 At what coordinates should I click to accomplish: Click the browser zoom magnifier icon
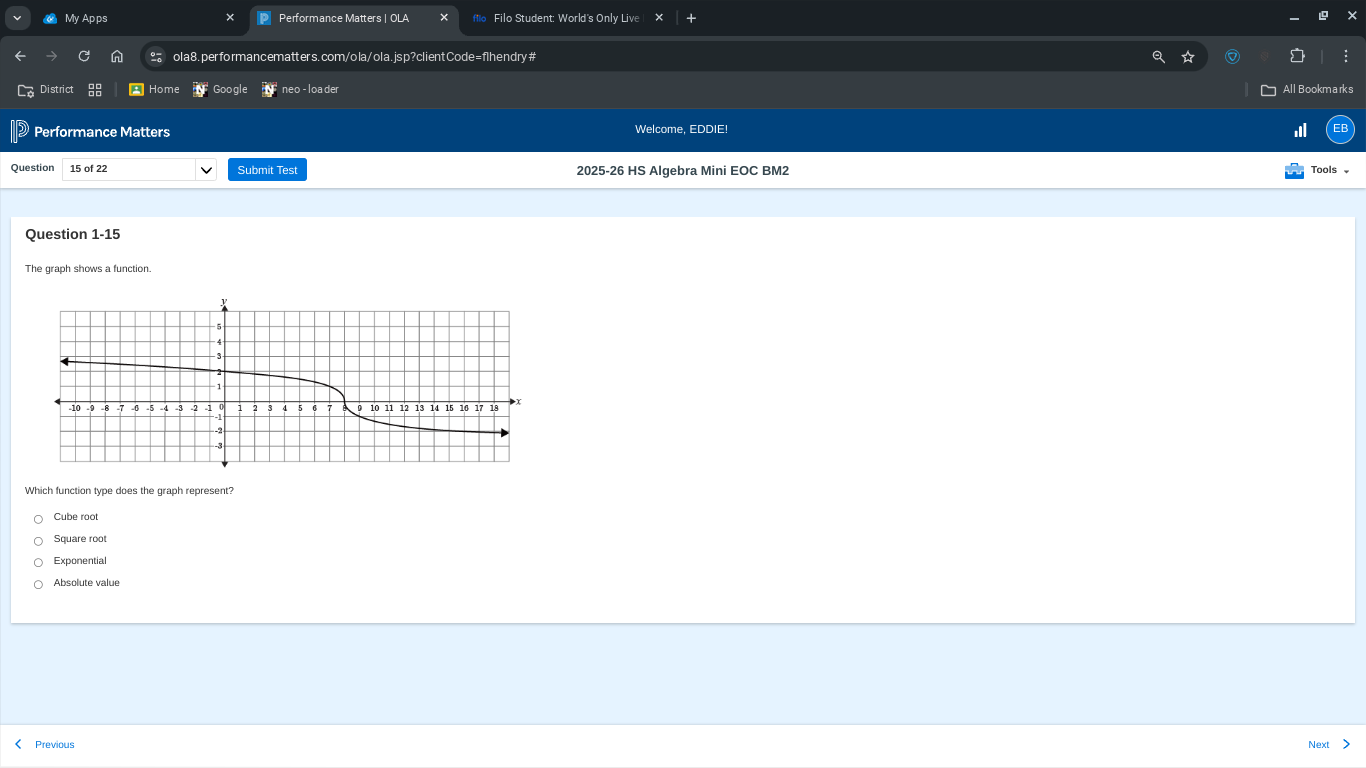coord(1157,57)
